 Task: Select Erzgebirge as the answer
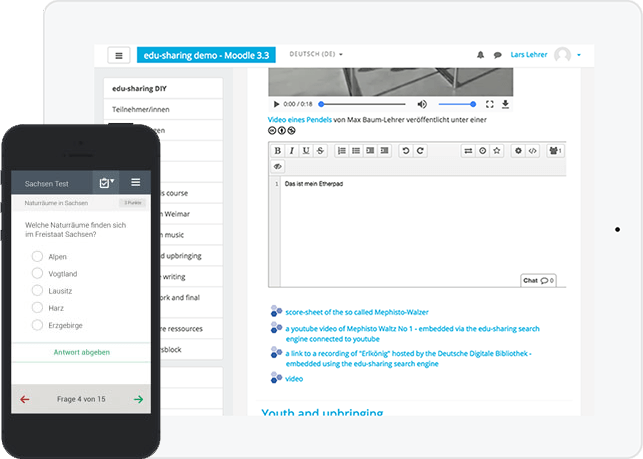pos(37,325)
